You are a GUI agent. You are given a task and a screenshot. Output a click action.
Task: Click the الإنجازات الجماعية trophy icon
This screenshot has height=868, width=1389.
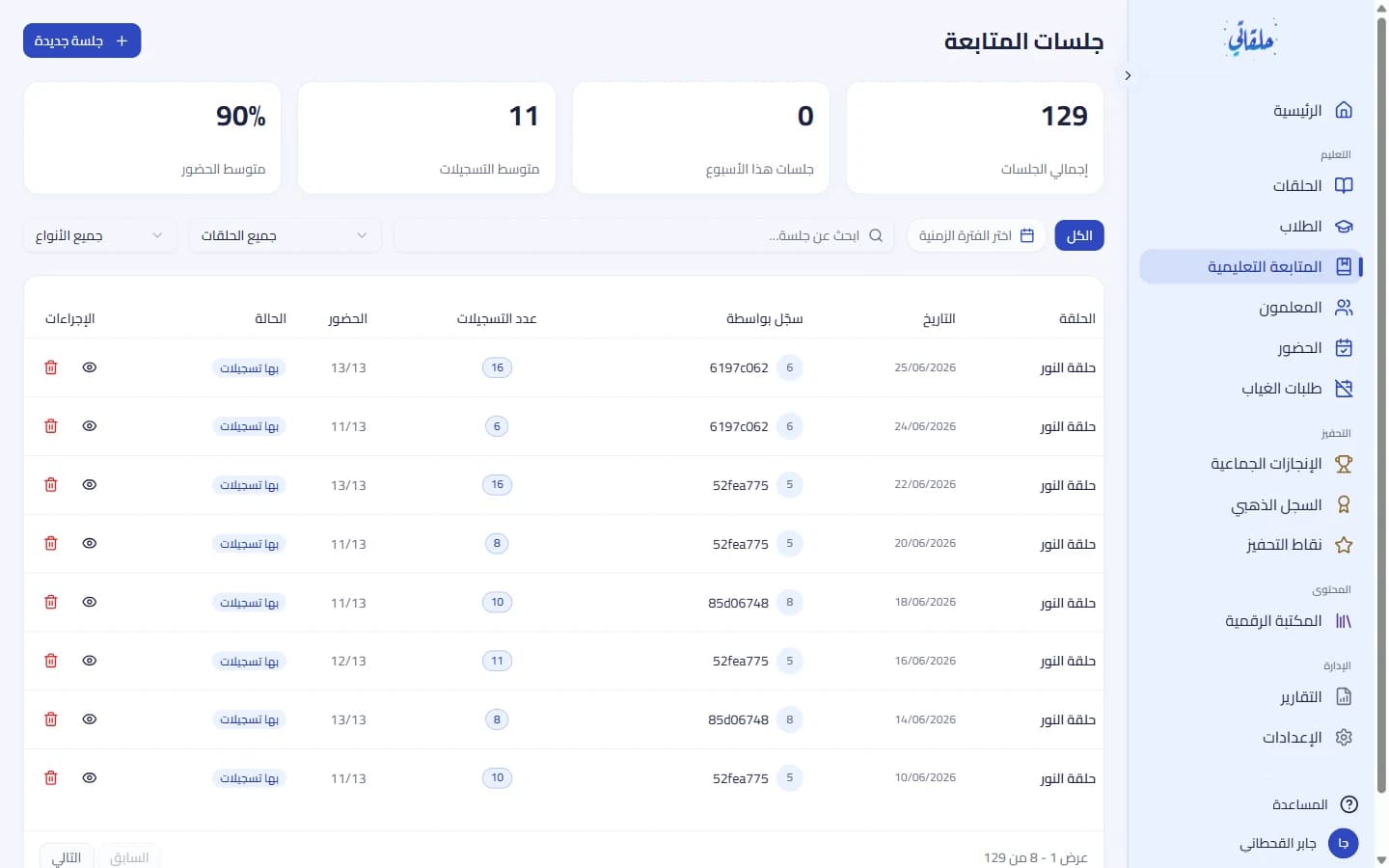pos(1344,464)
